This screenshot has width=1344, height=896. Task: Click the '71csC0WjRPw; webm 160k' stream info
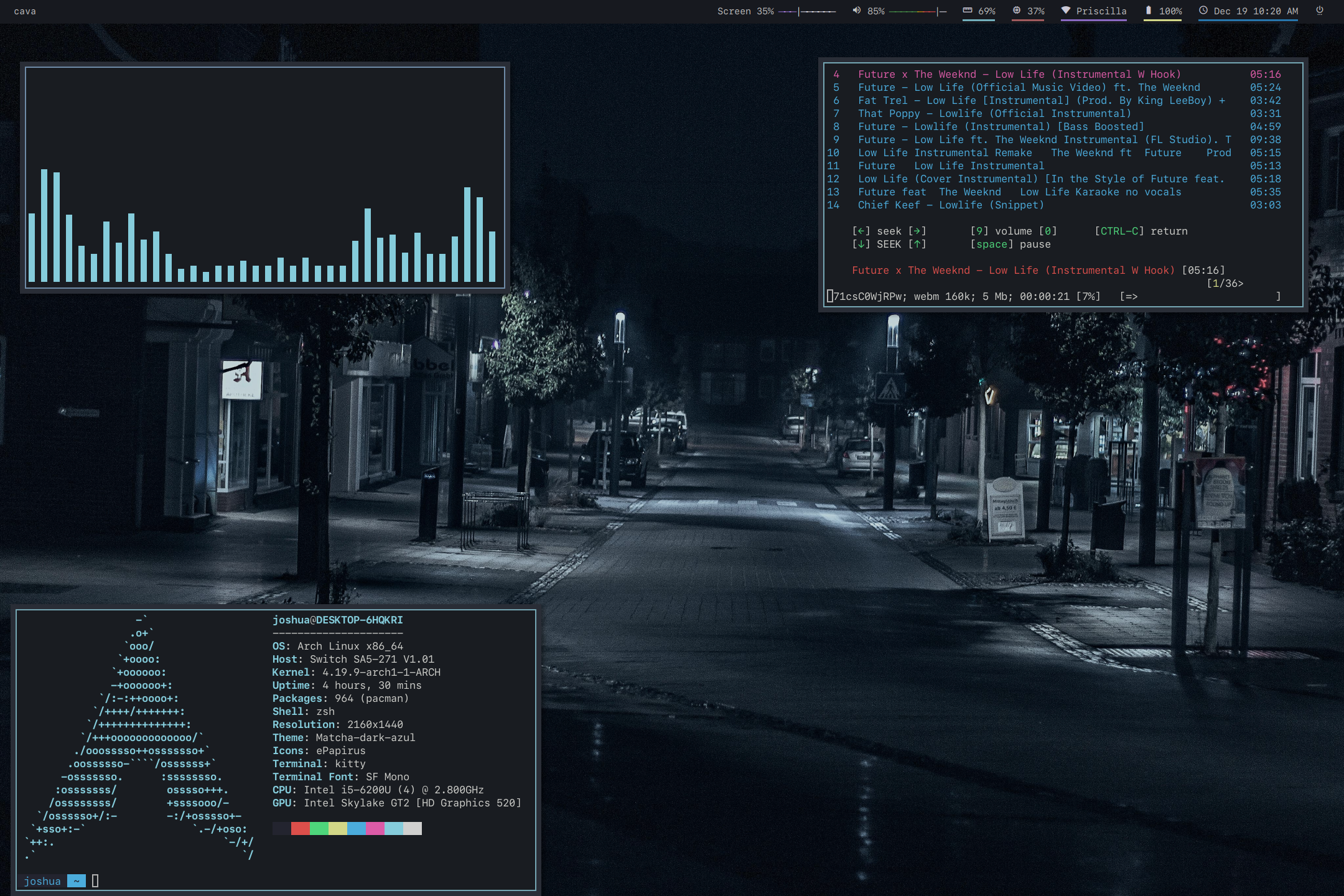[x=963, y=297]
